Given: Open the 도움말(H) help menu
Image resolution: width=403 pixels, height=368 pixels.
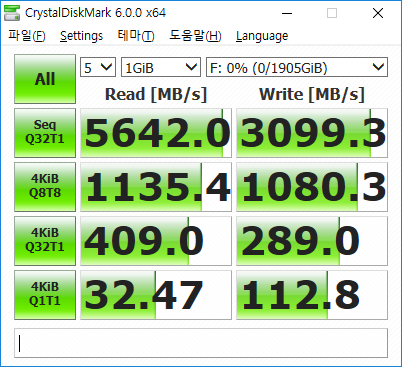Looking at the screenshot, I should point(195,36).
